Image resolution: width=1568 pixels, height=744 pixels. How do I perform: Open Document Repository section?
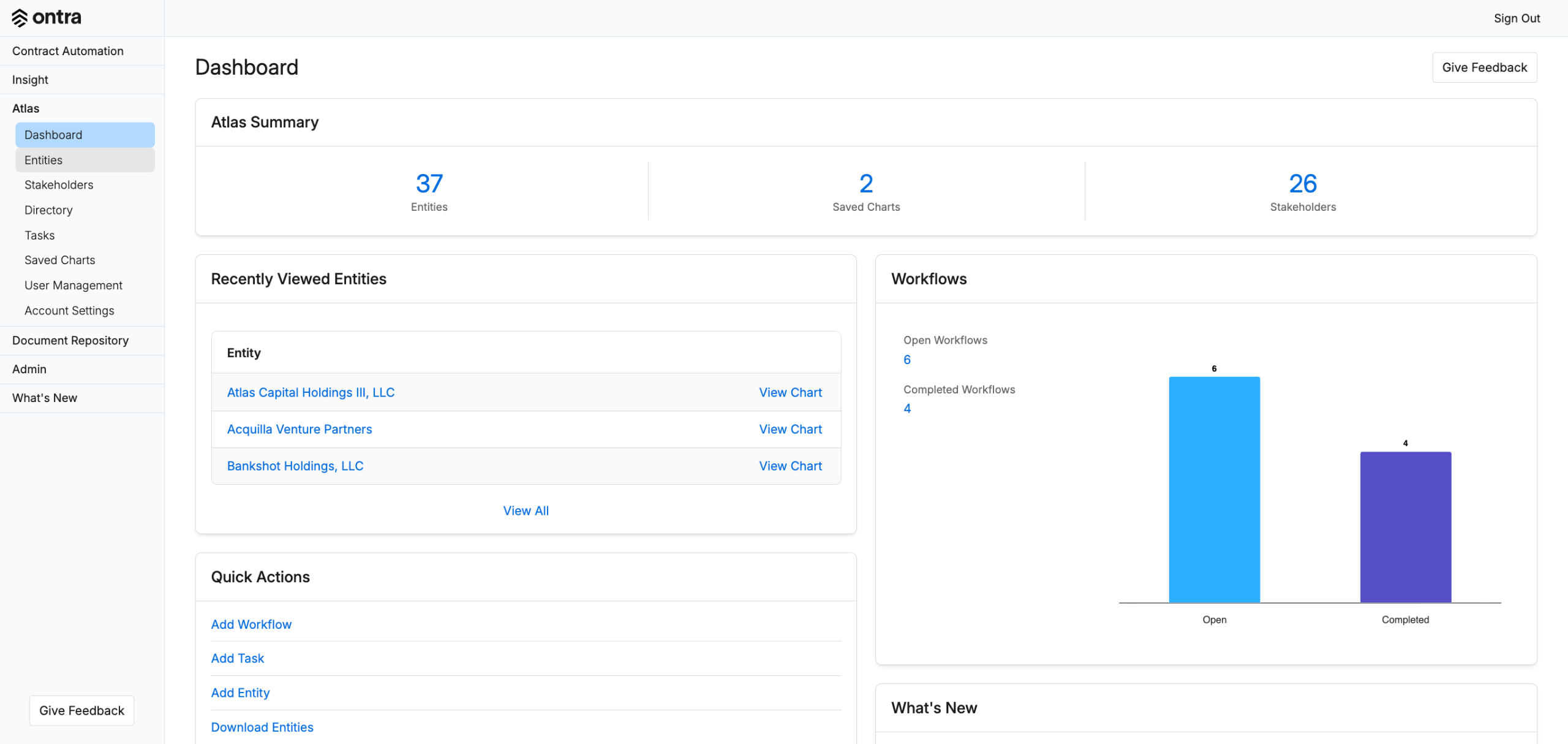click(x=70, y=340)
